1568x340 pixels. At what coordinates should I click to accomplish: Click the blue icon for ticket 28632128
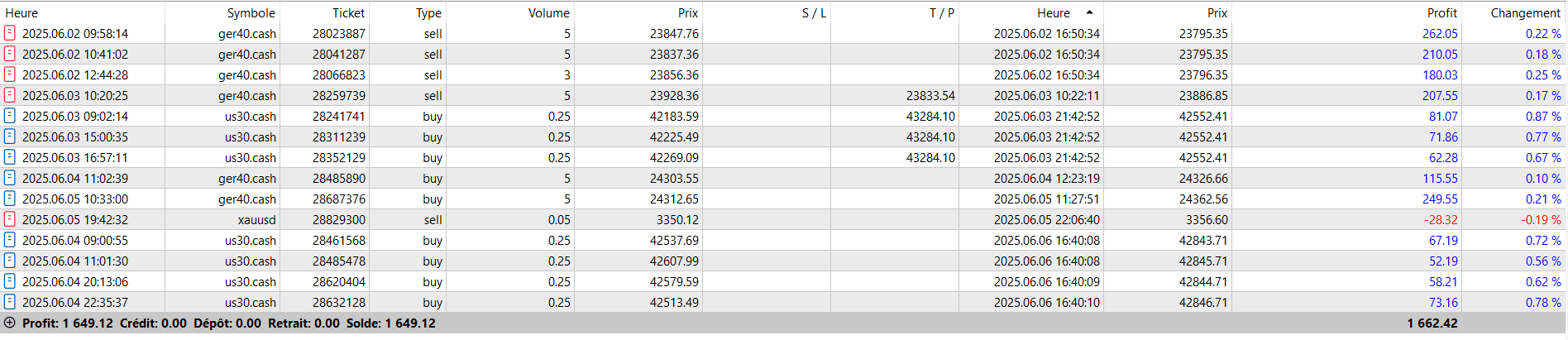point(10,302)
